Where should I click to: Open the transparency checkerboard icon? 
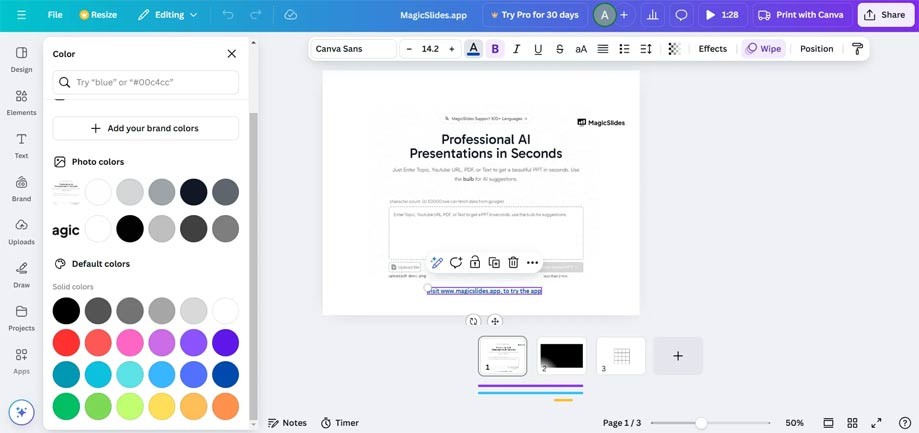(x=674, y=49)
